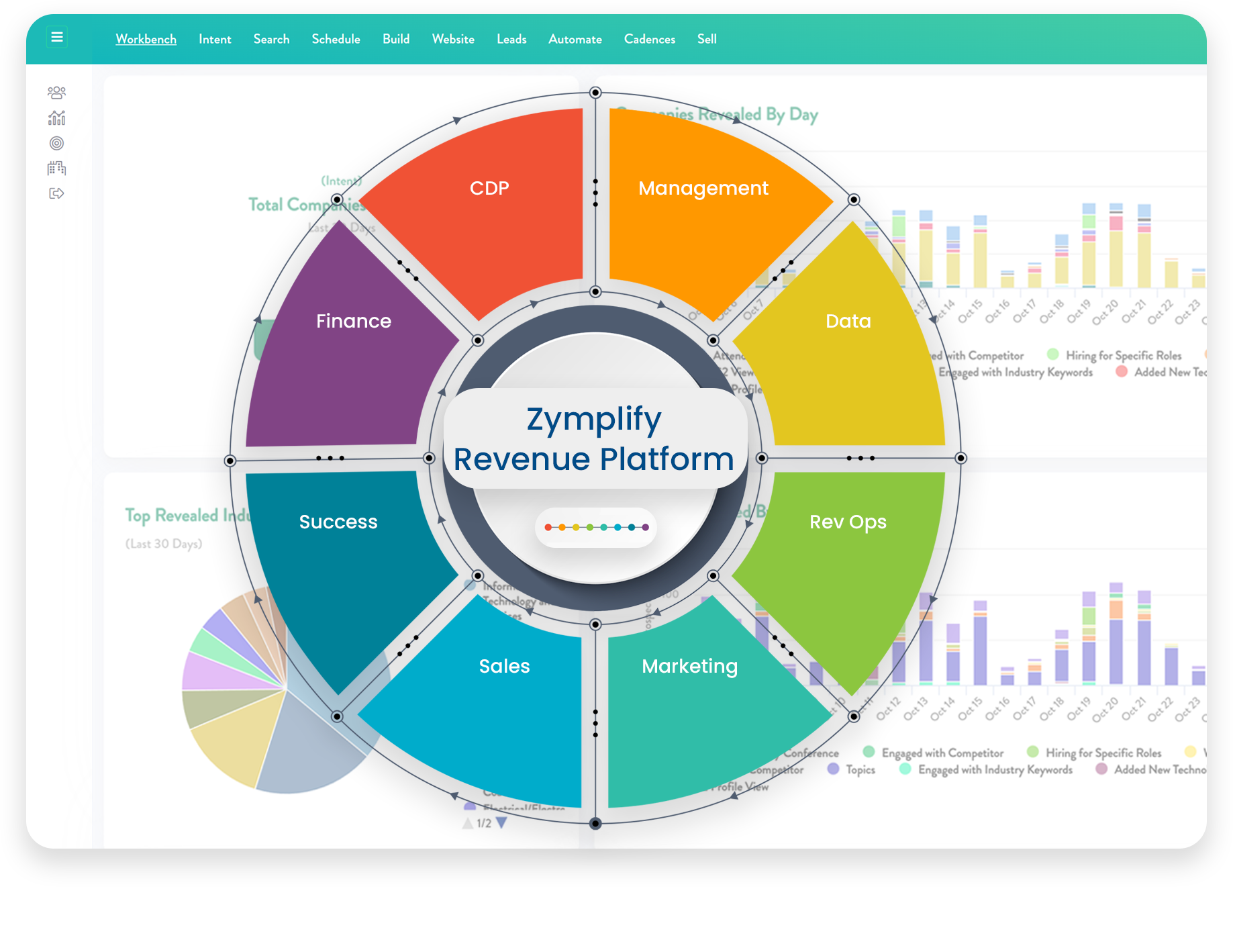The height and width of the screenshot is (952, 1233).
Task: Click the logout arrow sidebar icon
Action: click(x=57, y=193)
